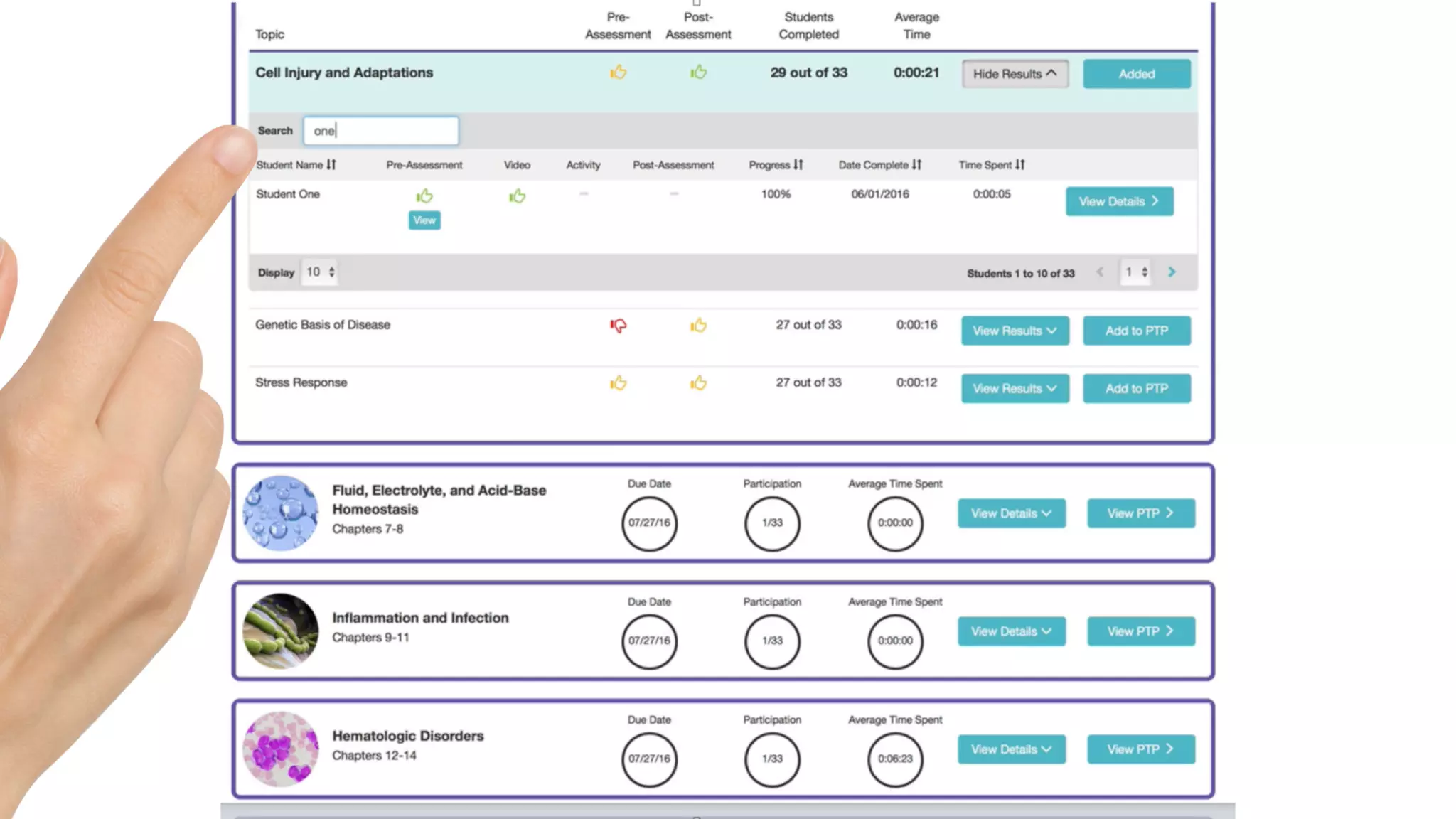Click the student Search input field

coord(381,131)
